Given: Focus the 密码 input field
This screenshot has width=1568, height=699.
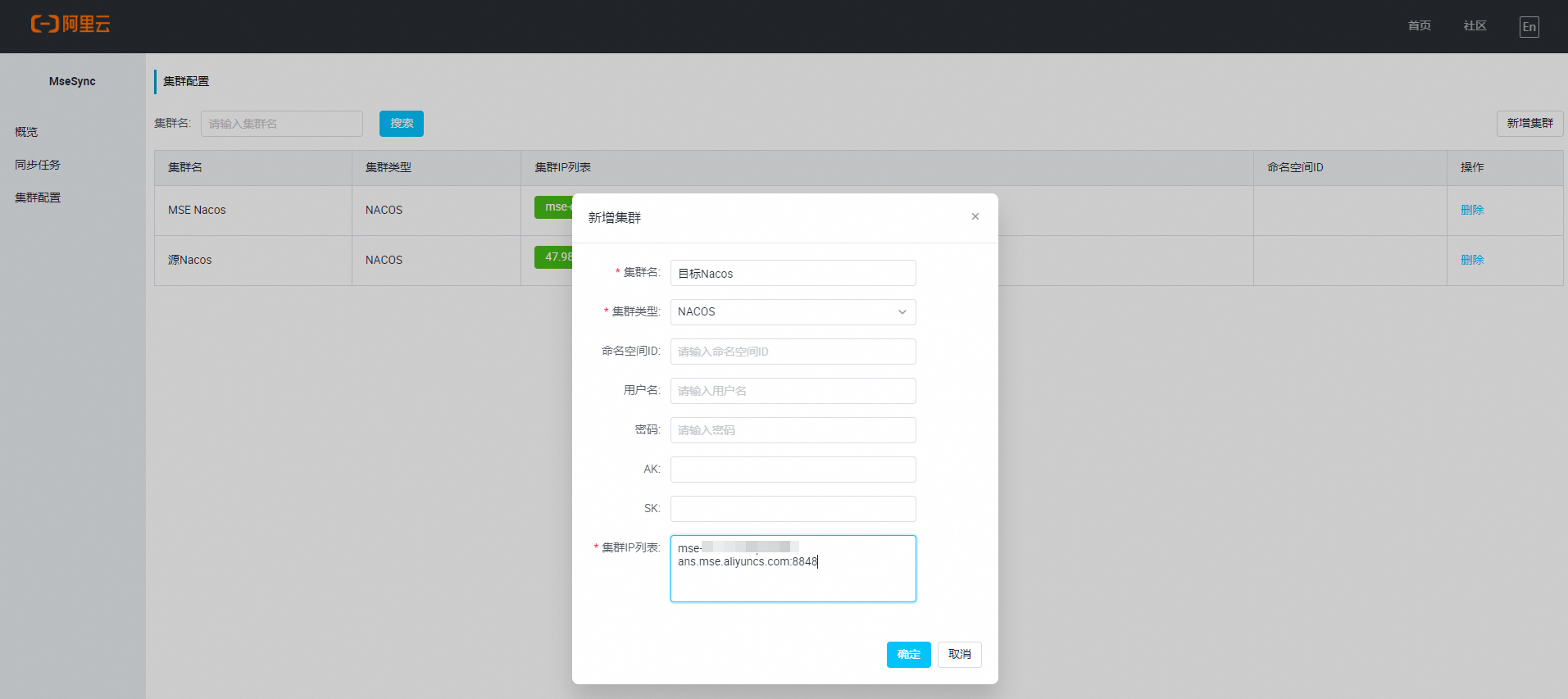Looking at the screenshot, I should pos(793,430).
